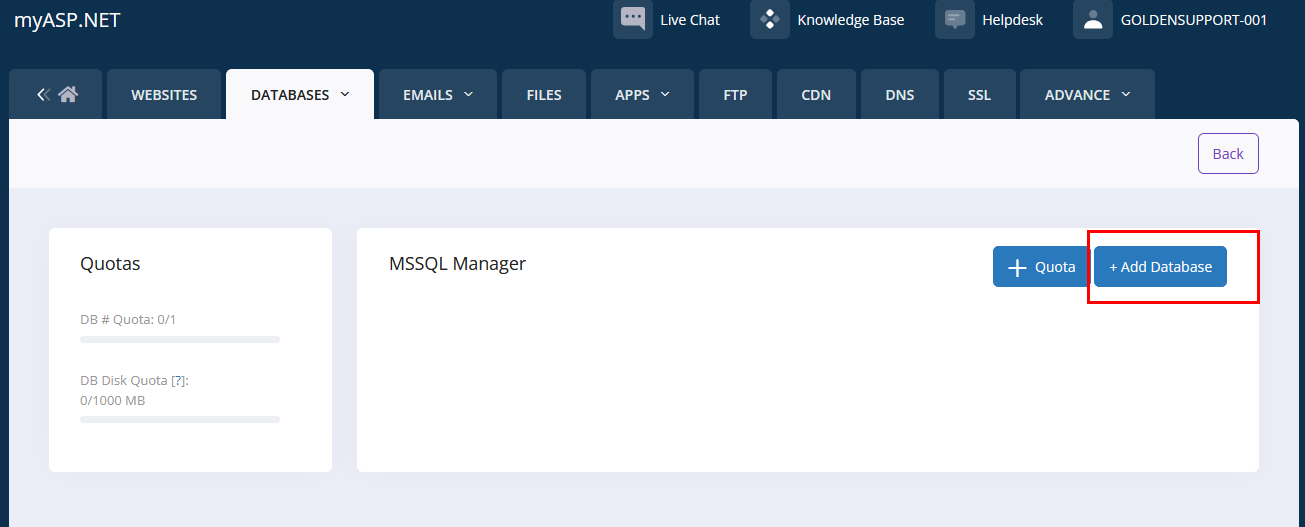Open the APPS dropdown chevron
Image resolution: width=1305 pixels, height=527 pixels.
[x=664, y=94]
